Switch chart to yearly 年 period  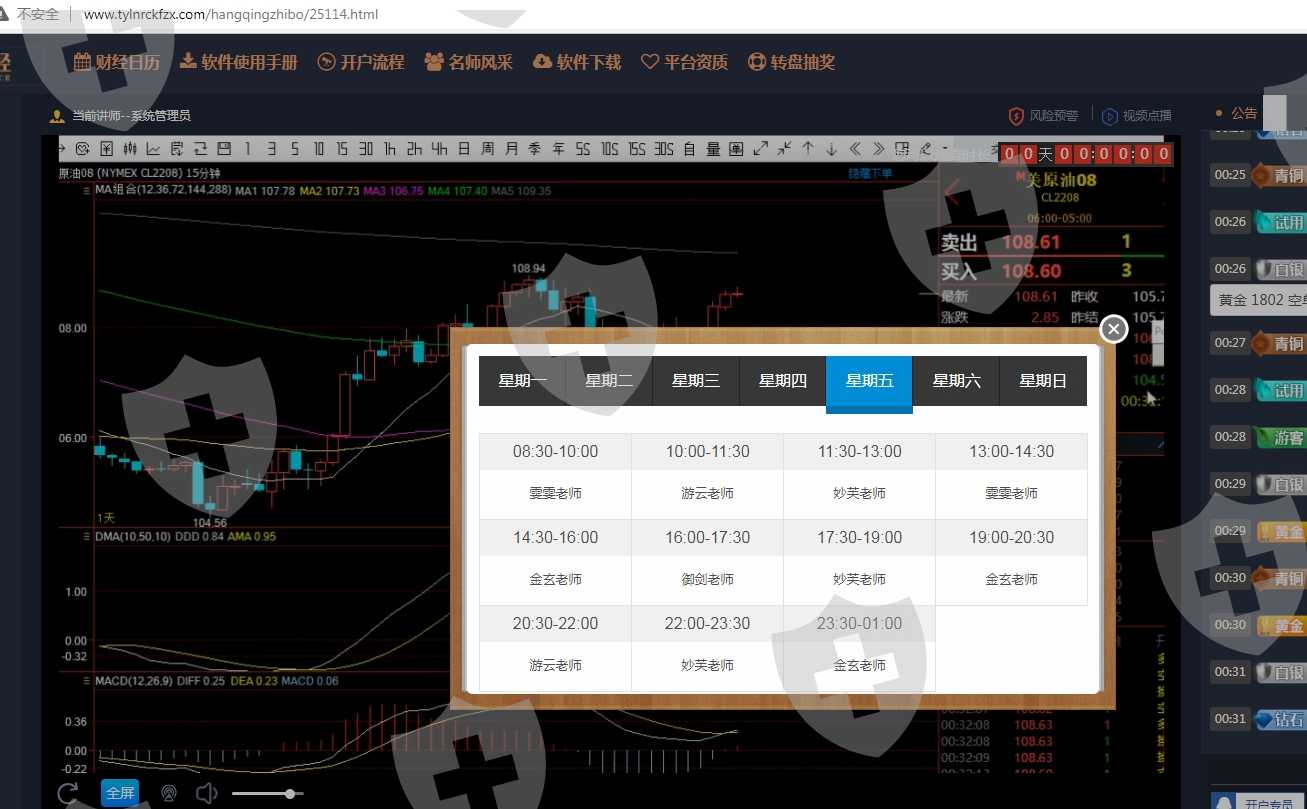point(559,149)
